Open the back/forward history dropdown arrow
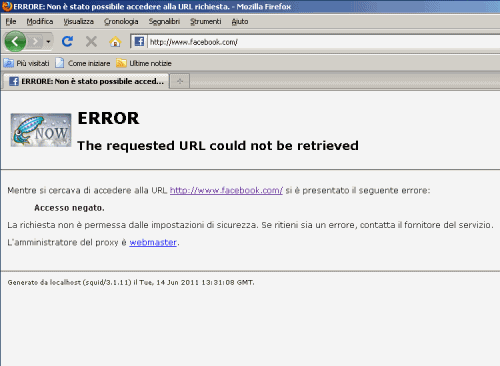This screenshot has height=366, width=500. point(48,42)
